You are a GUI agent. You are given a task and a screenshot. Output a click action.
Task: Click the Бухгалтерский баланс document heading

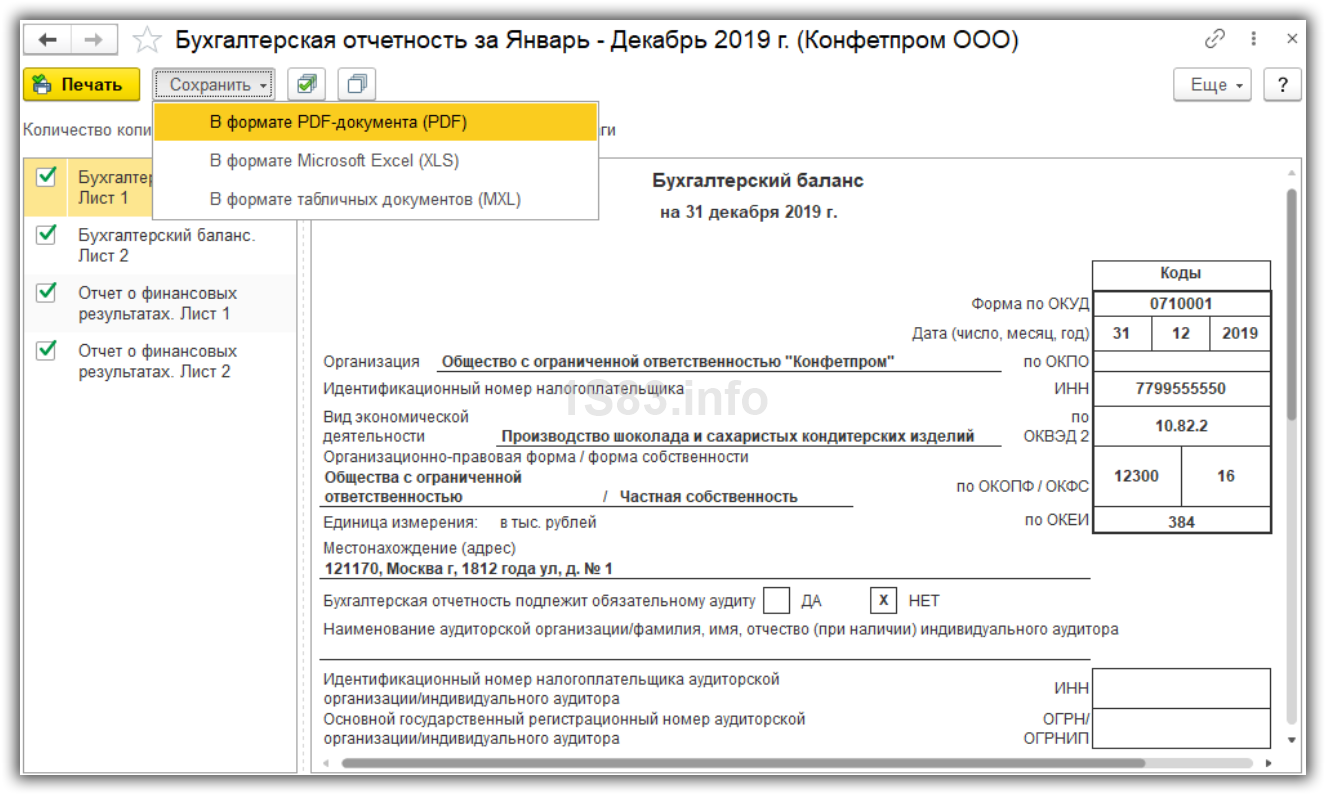pos(758,181)
